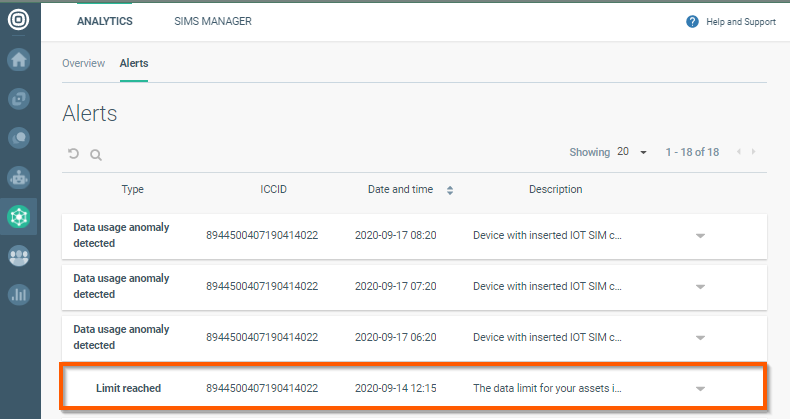The width and height of the screenshot is (790, 419).
Task: Expand the 2020-09-17 07:20 alert row
Action: click(x=700, y=287)
